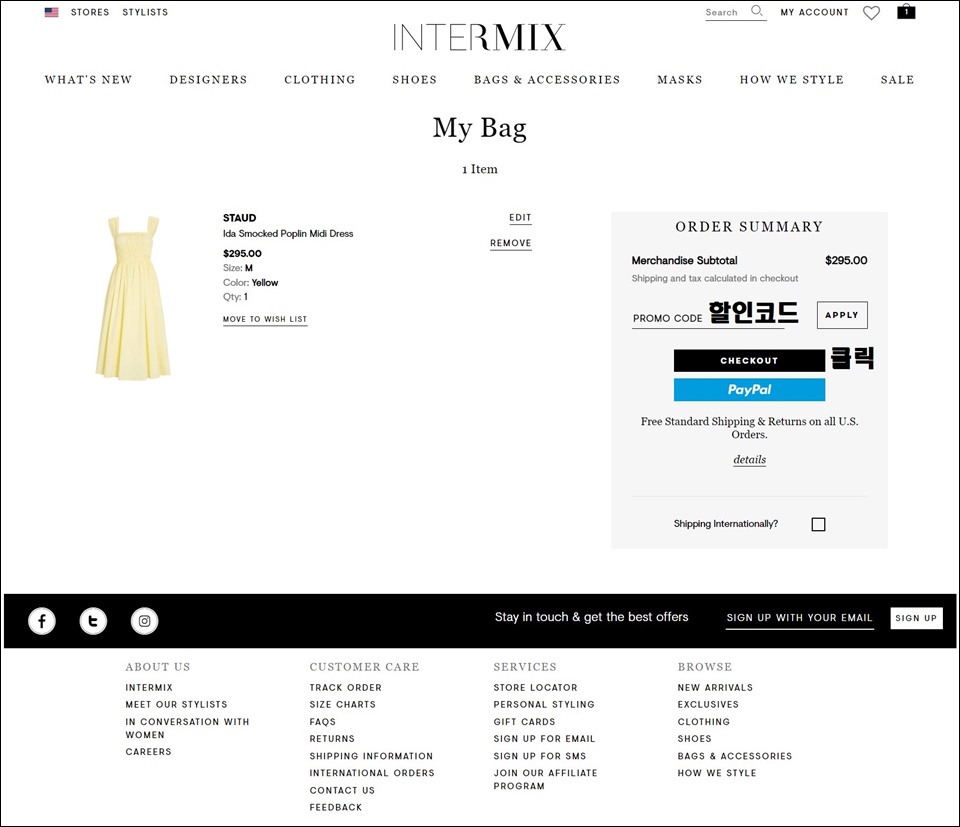Open Join Our Affiliate Program link

(545, 780)
